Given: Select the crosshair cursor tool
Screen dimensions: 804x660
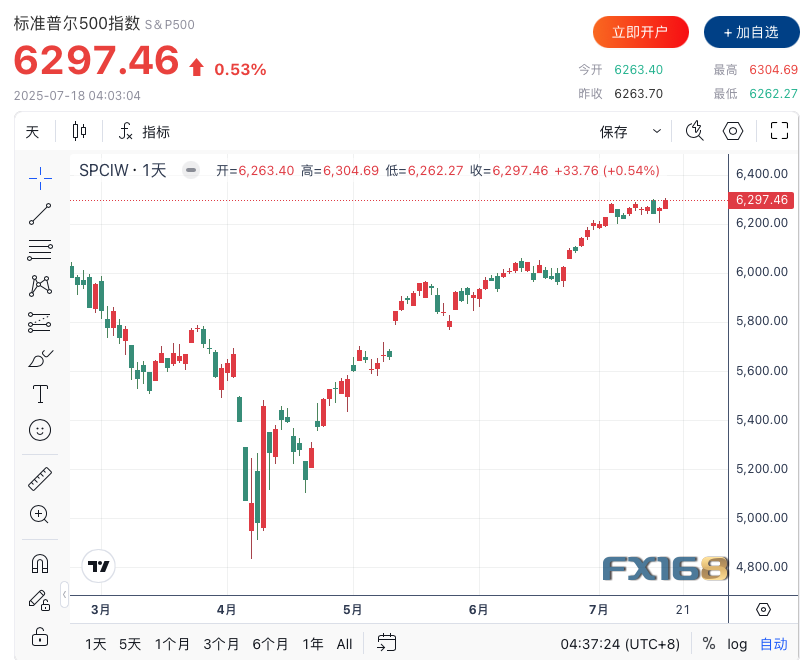Looking at the screenshot, I should click(40, 178).
